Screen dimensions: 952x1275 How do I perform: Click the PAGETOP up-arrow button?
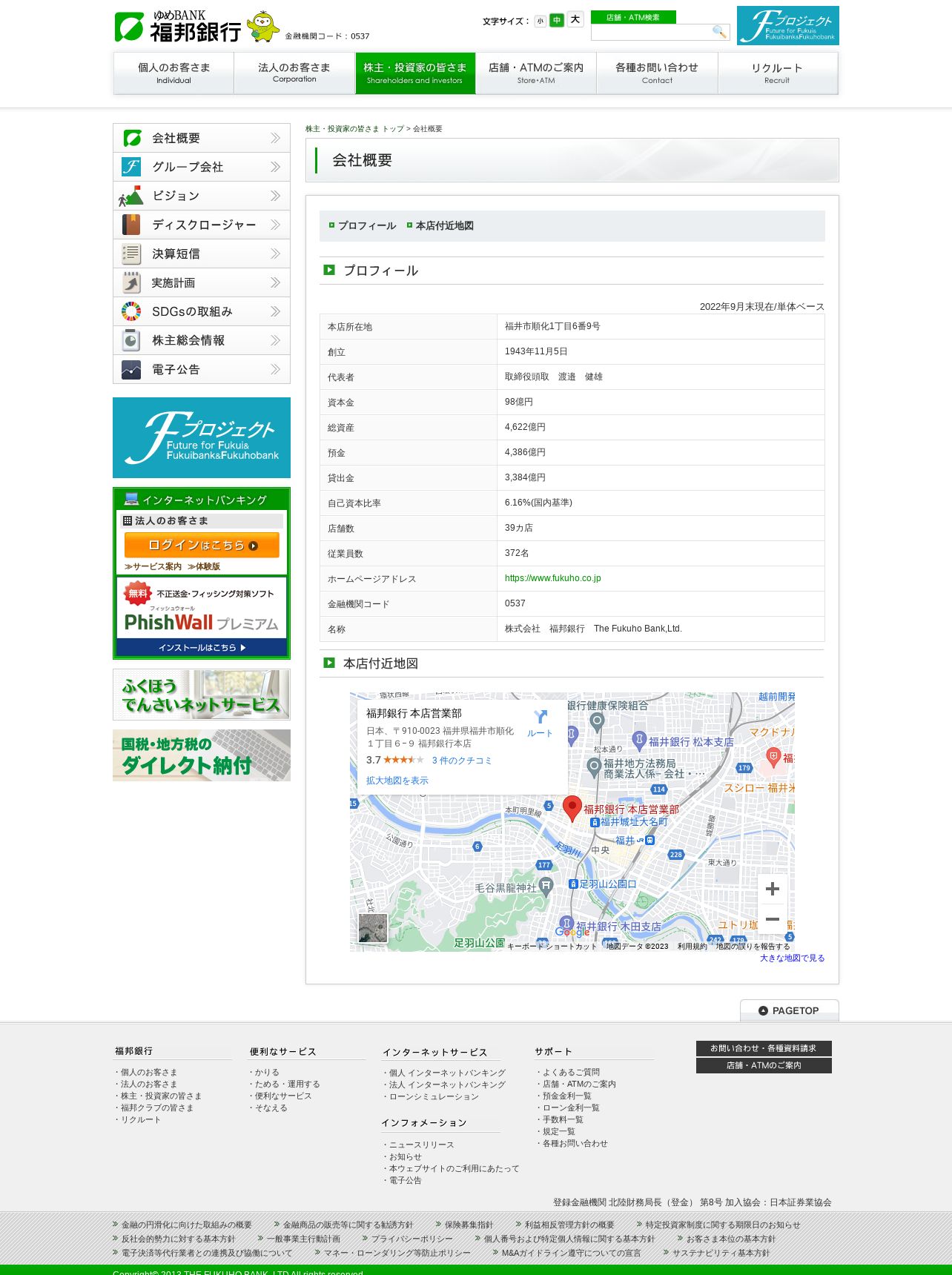point(789,1010)
